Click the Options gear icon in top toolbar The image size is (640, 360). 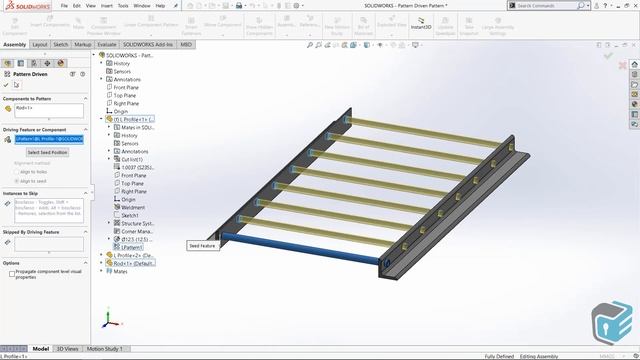coord(297,6)
